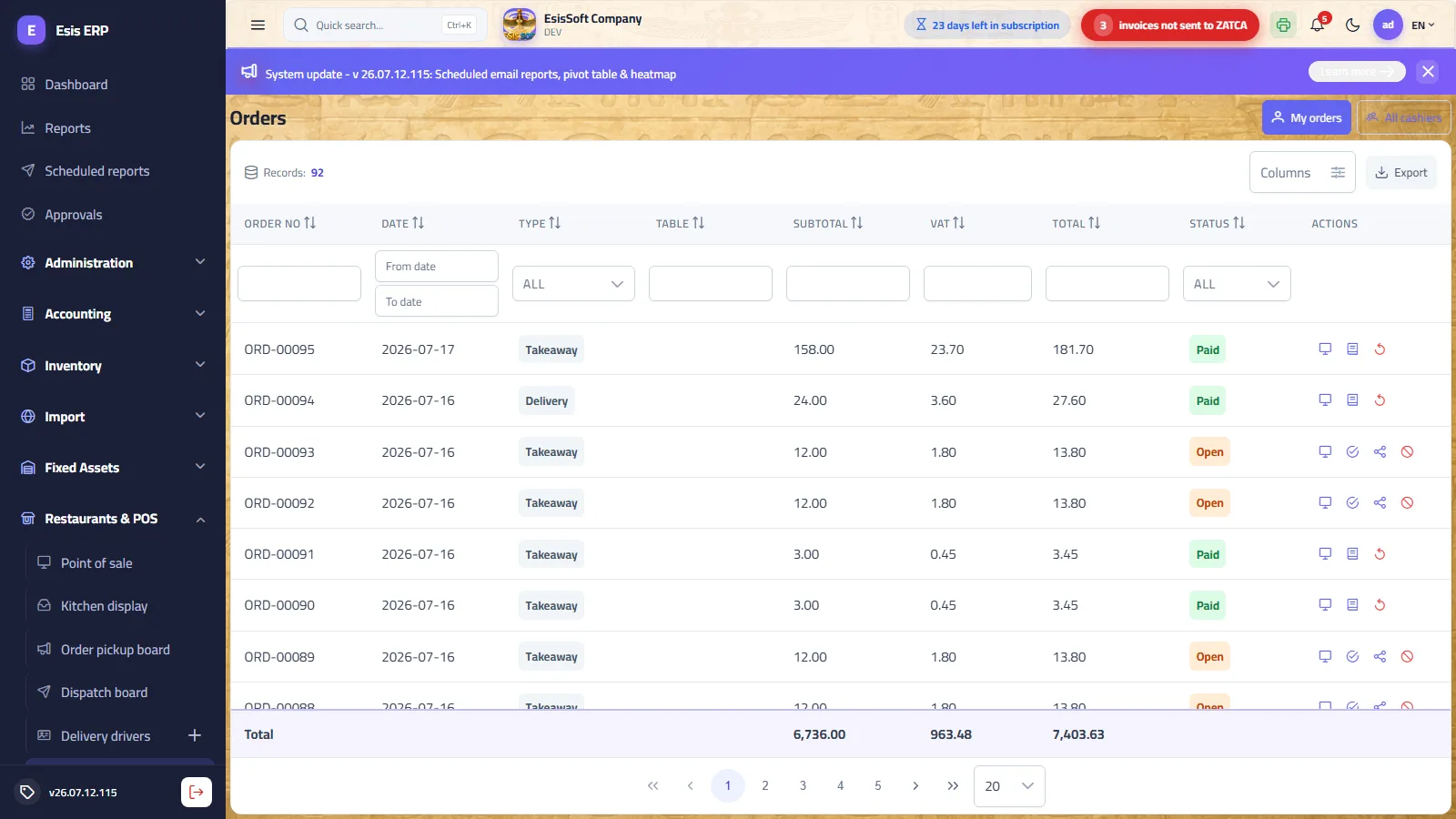Screen dimensions: 1456x819
Task: Add a delivery driver with plus icon
Action: point(194,735)
